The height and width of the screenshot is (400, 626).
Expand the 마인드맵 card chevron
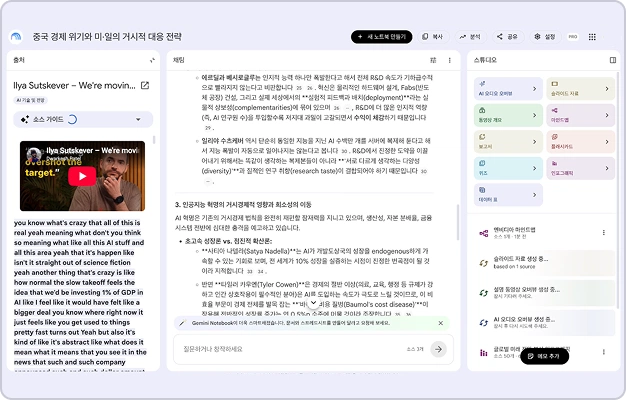pos(607,115)
